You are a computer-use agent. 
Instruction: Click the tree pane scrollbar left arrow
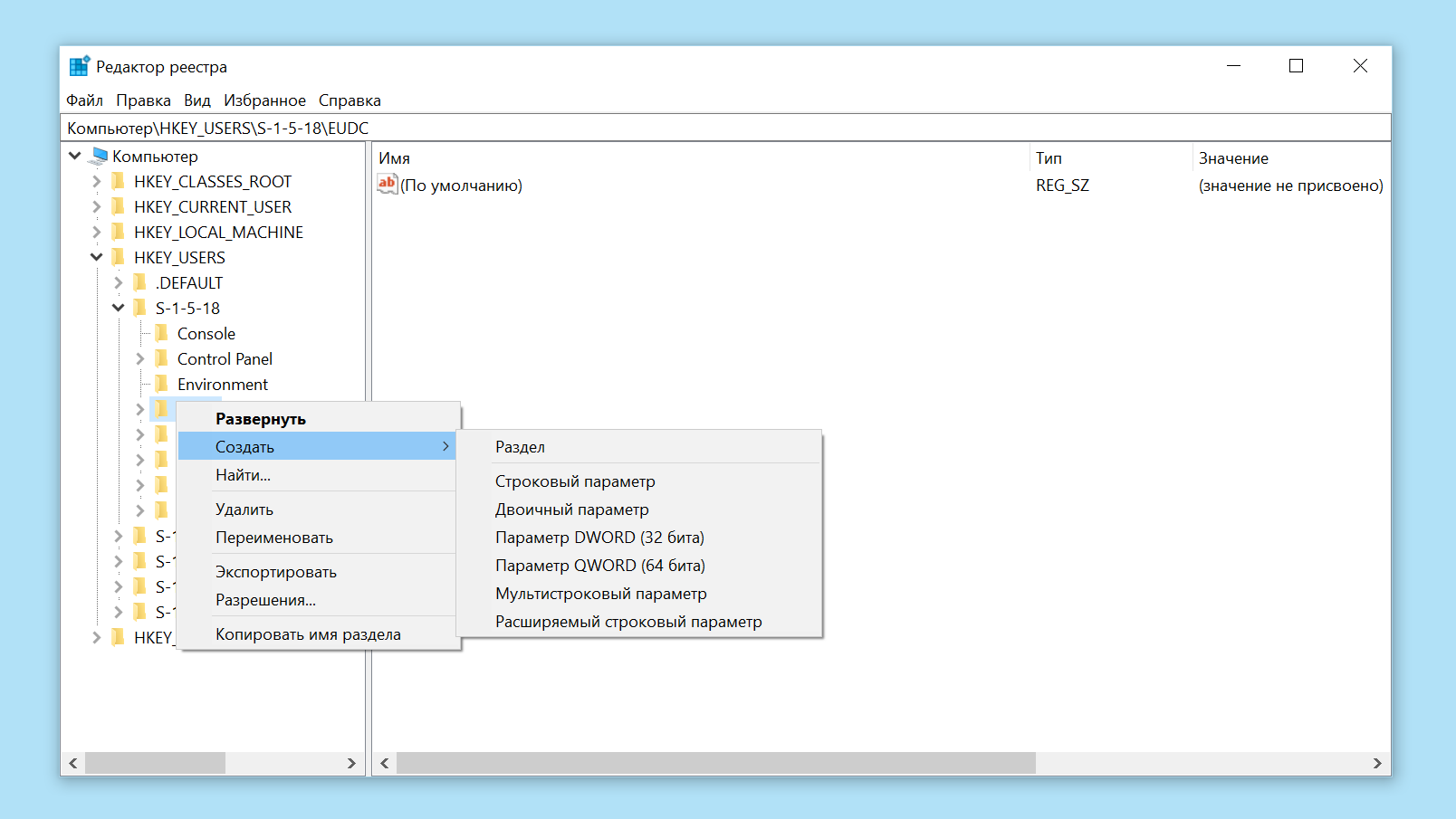(x=73, y=763)
